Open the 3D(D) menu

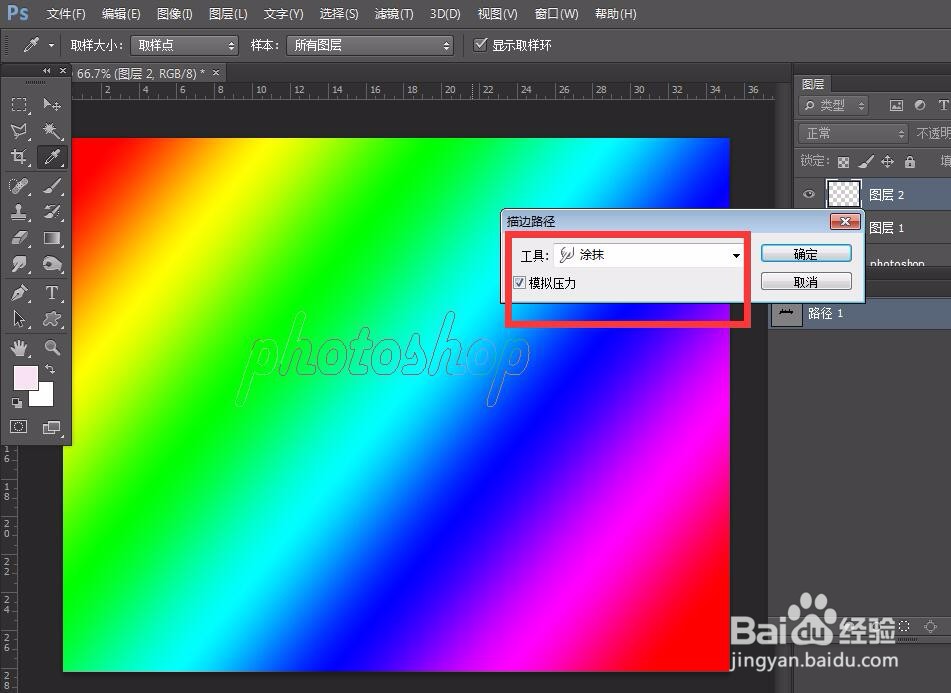coord(445,13)
